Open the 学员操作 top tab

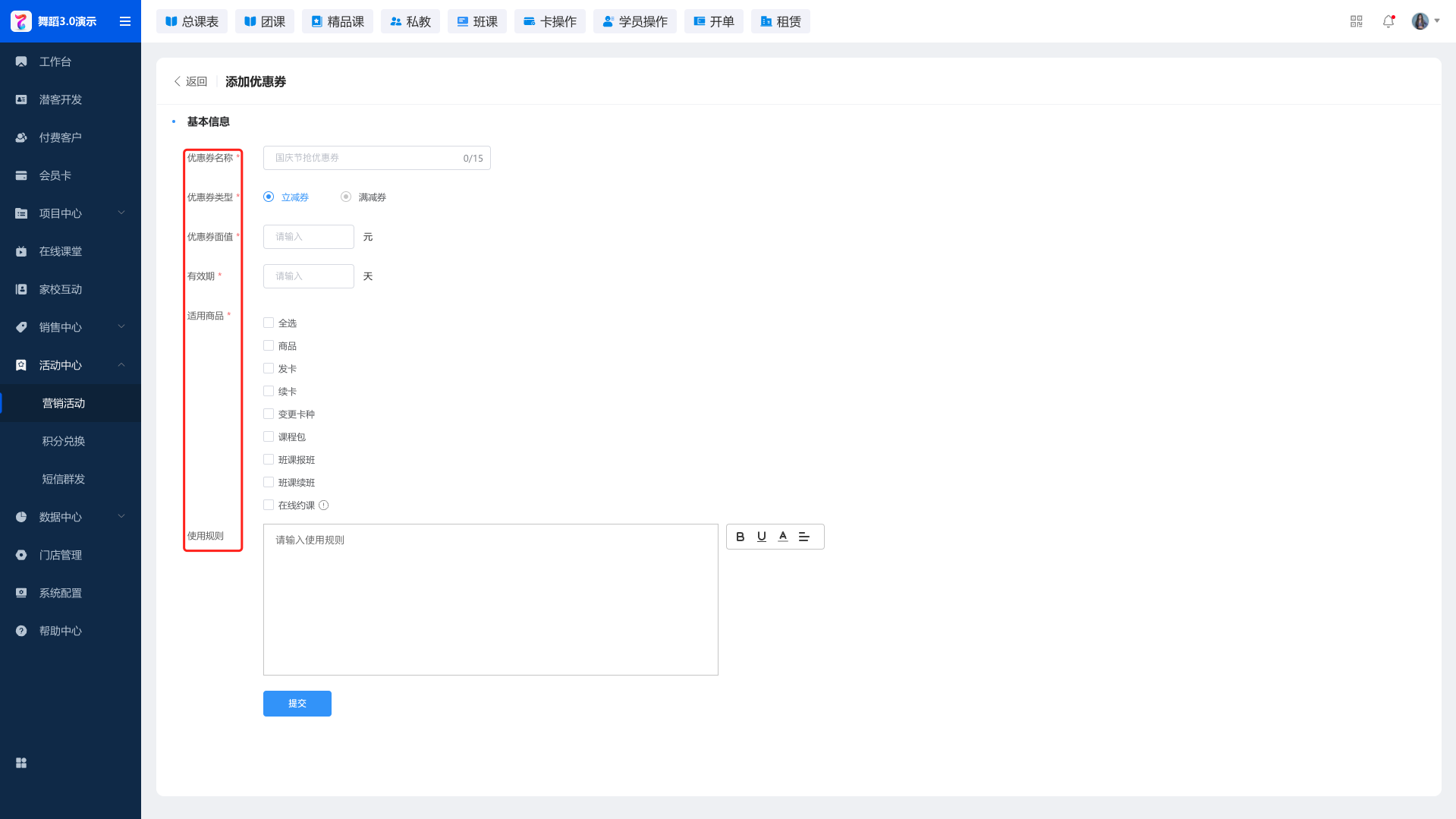(635, 21)
